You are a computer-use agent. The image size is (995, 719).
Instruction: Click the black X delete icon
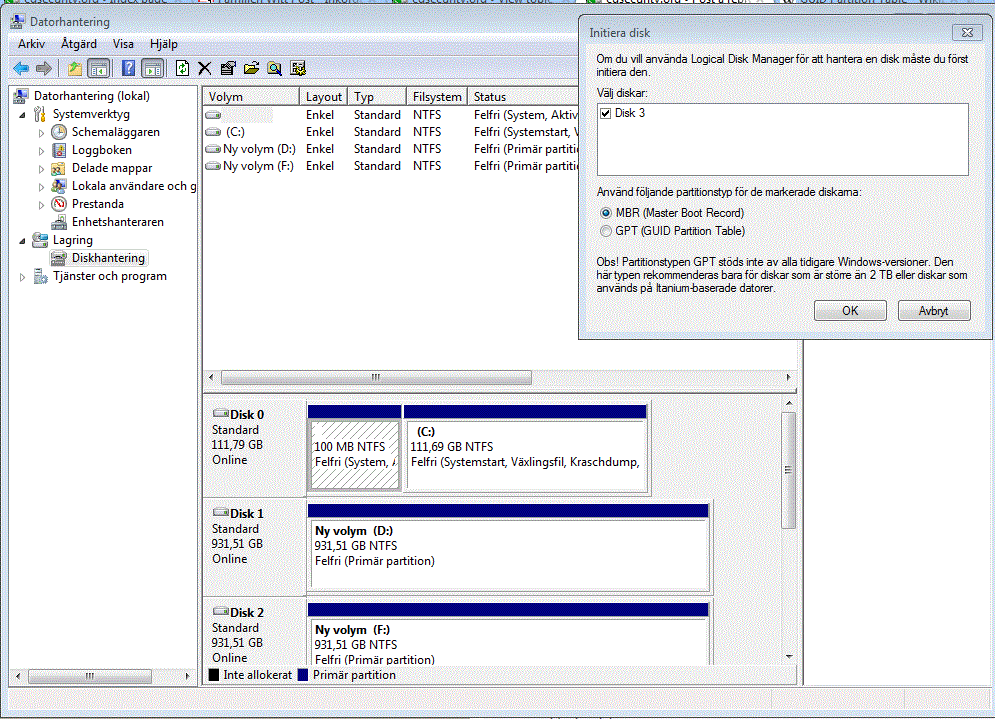(x=204, y=68)
